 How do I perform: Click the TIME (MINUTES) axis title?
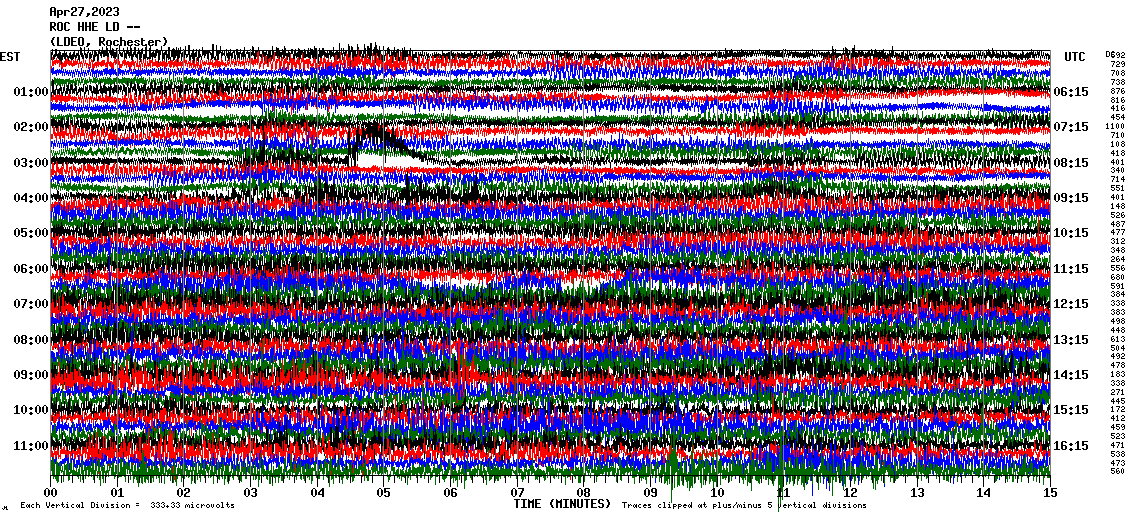point(562,505)
